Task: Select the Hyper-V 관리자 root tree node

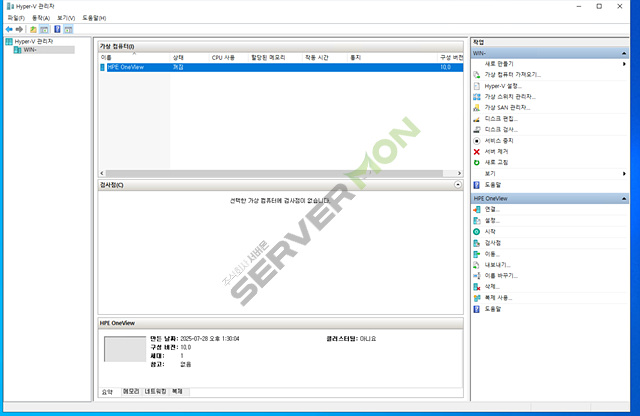Action: click(x=34, y=42)
